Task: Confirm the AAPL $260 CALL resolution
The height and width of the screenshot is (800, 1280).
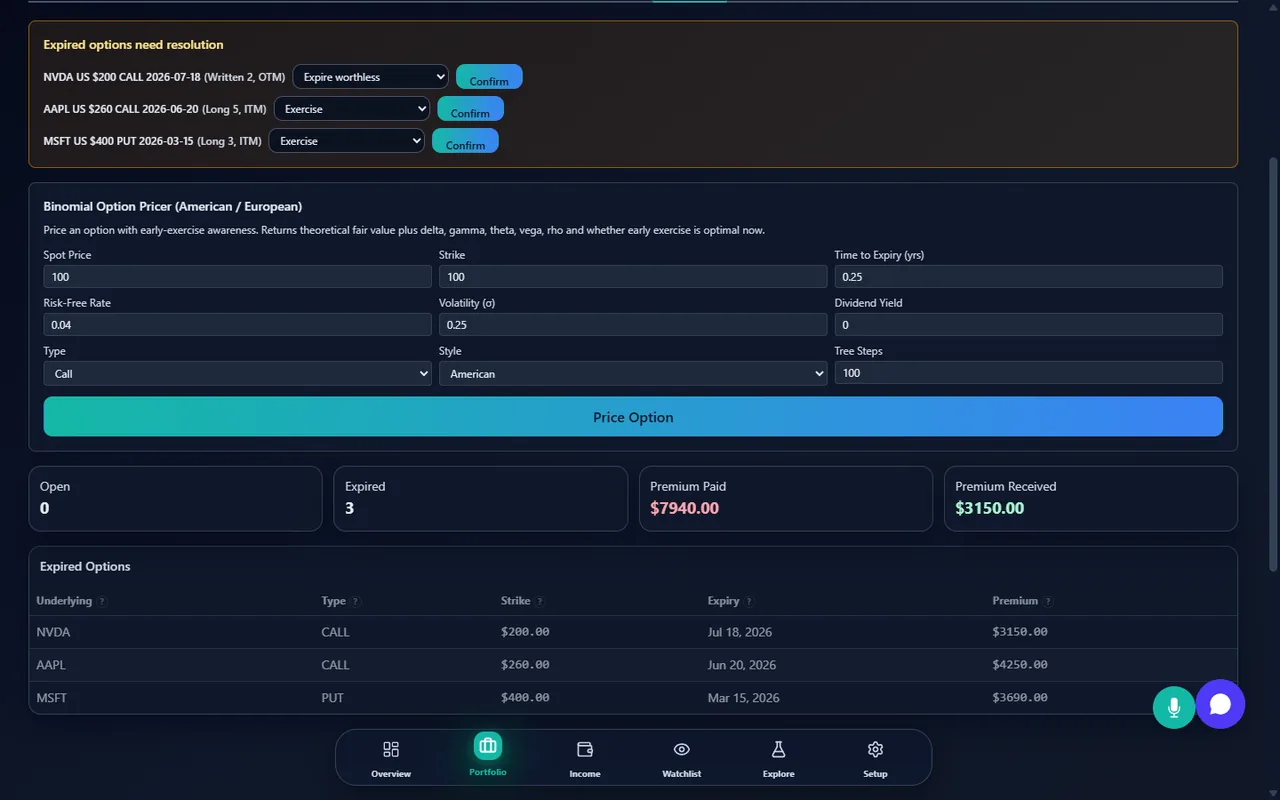Action: [x=470, y=109]
